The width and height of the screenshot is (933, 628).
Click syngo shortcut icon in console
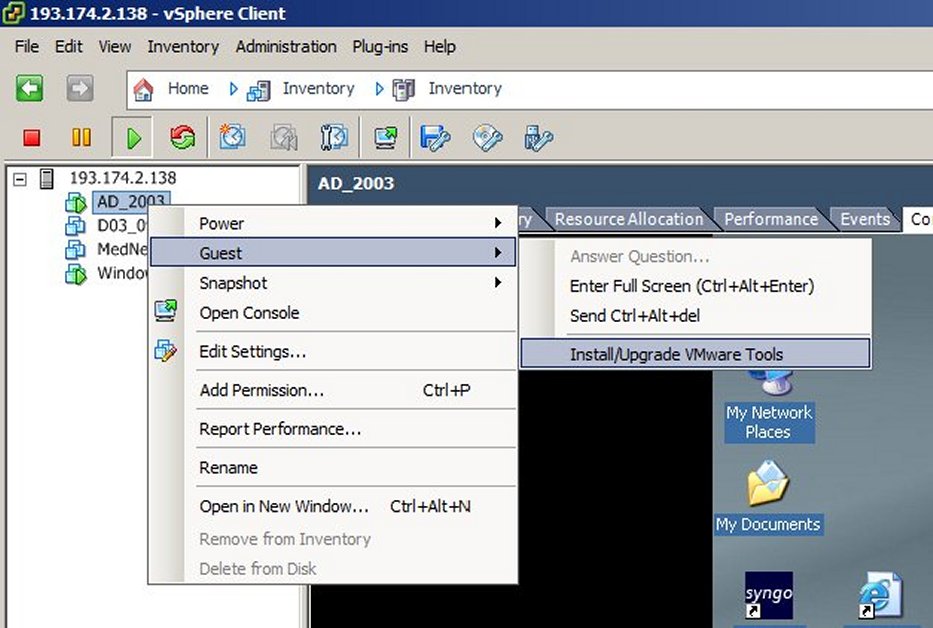point(768,595)
